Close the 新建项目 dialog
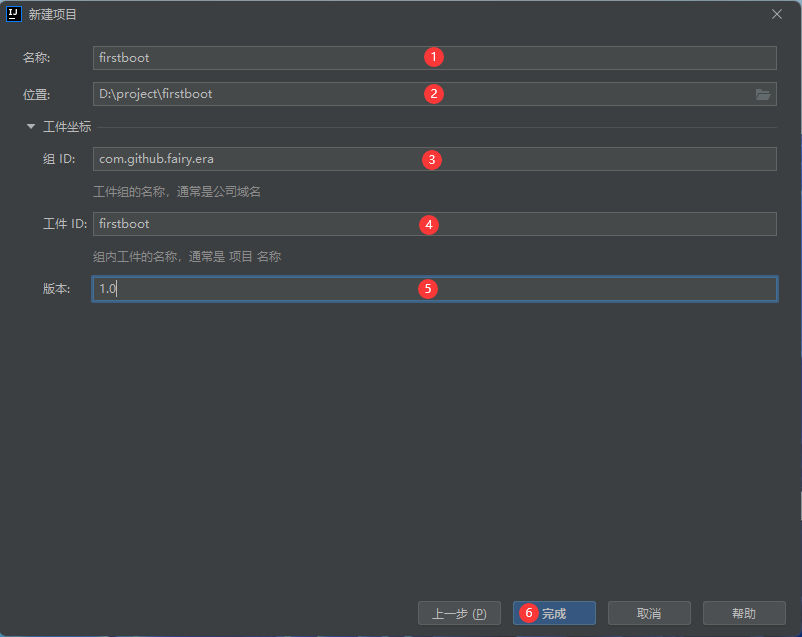Viewport: 802px width, 637px height. tap(777, 14)
